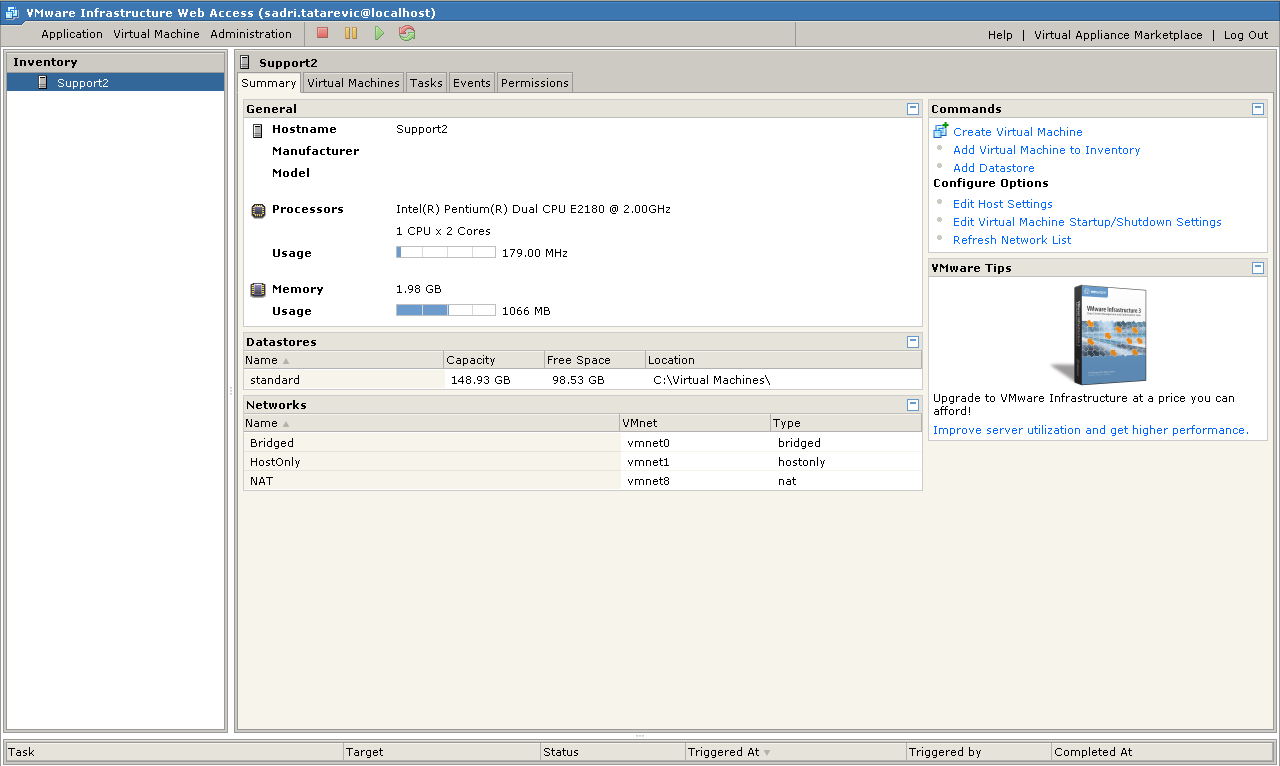The height and width of the screenshot is (766, 1280).
Task: Click the Triggered by column header
Action: pyautogui.click(x=979, y=752)
